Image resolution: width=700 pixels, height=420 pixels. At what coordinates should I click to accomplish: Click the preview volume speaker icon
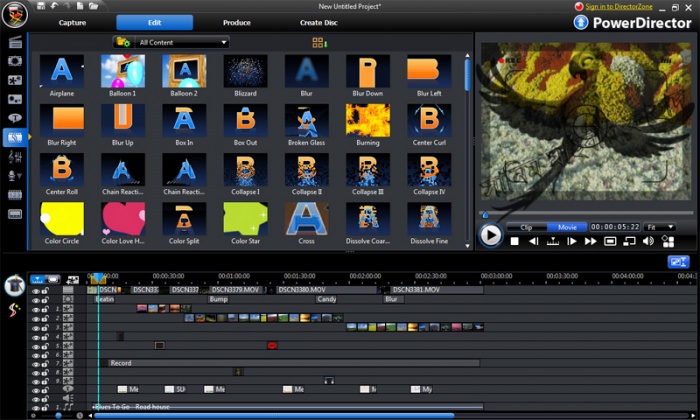point(650,241)
